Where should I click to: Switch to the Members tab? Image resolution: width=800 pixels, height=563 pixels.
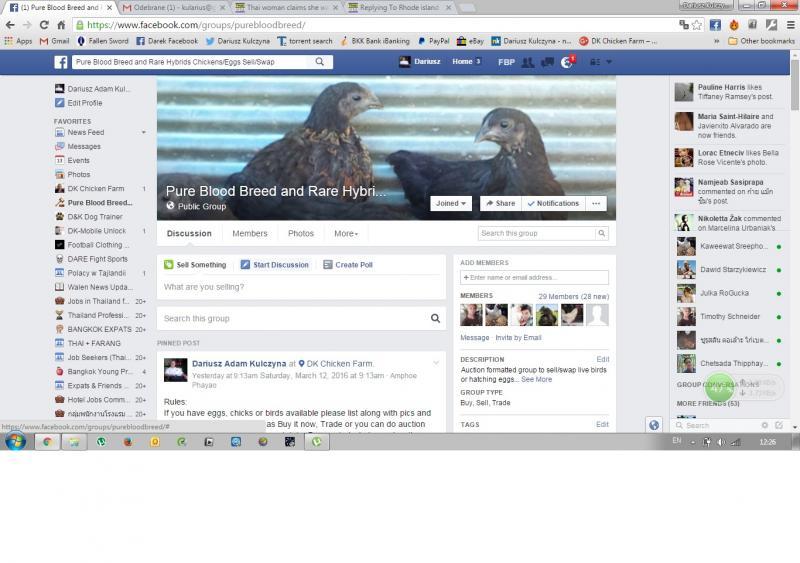pyautogui.click(x=249, y=234)
